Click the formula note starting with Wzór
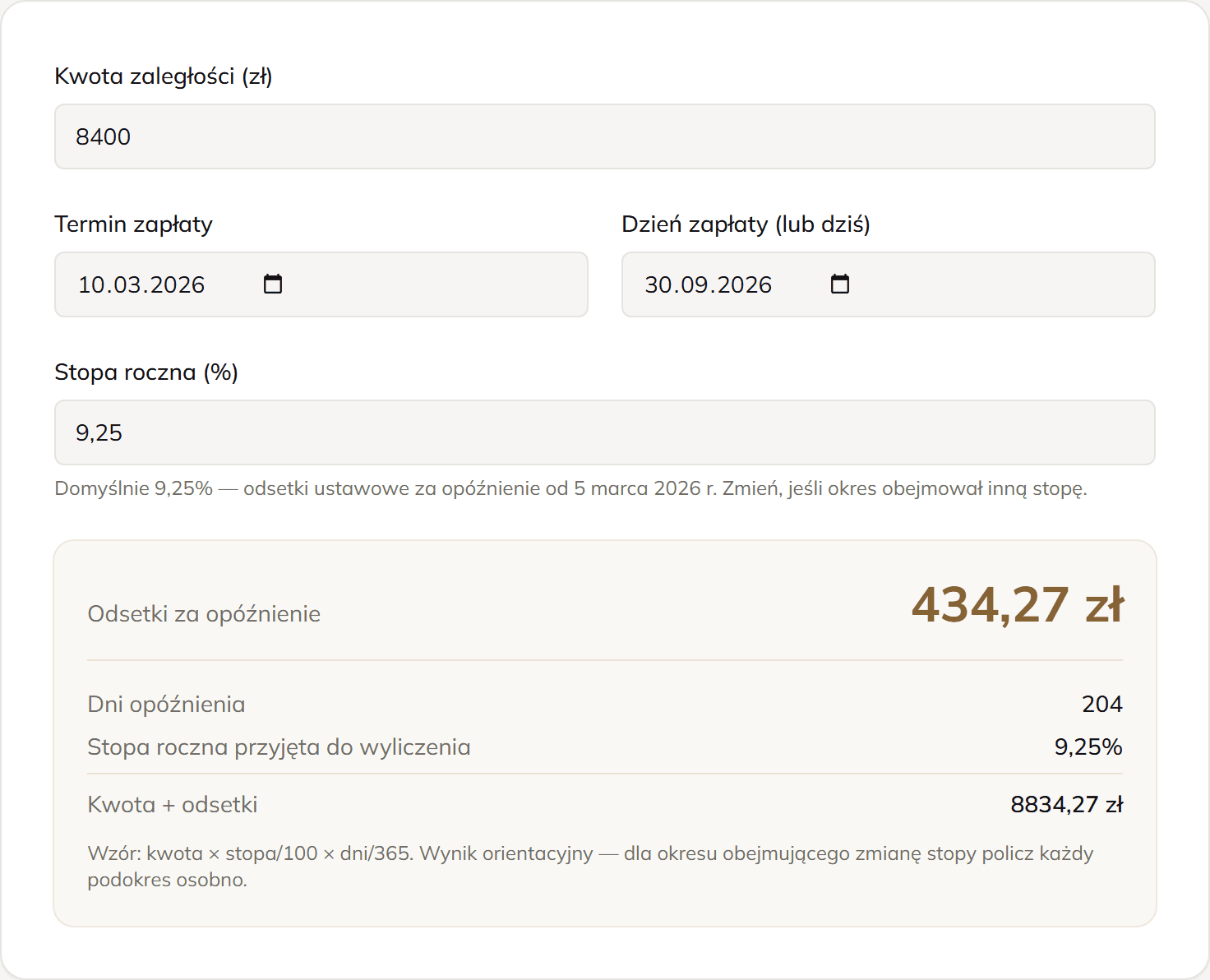 [590, 867]
